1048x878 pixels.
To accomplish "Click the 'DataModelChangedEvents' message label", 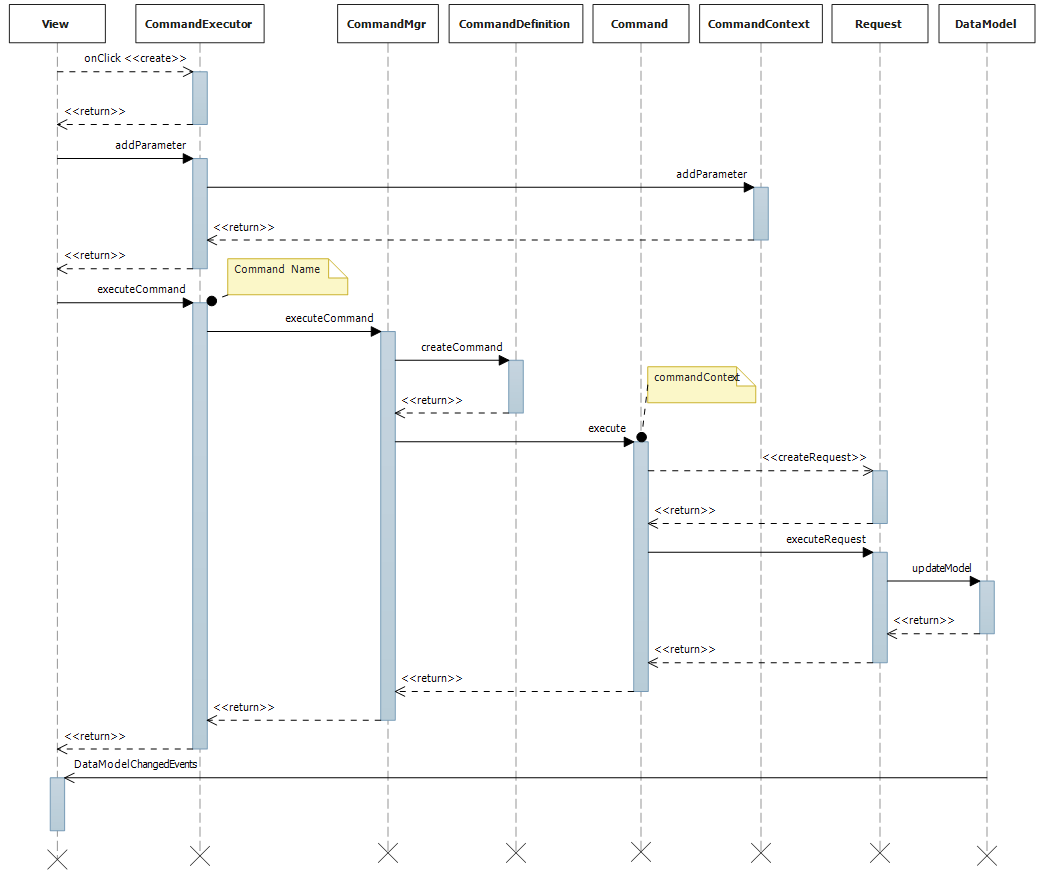I will (x=136, y=764).
